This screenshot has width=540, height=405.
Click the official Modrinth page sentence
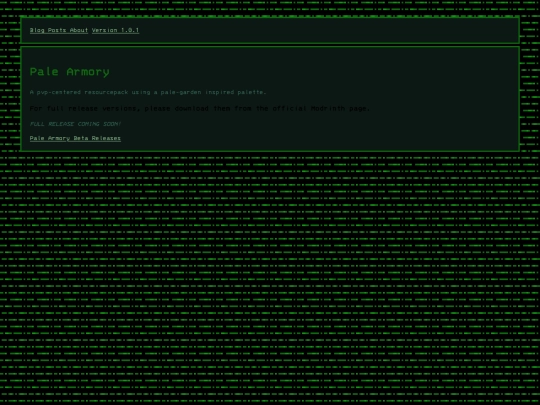click(x=199, y=108)
